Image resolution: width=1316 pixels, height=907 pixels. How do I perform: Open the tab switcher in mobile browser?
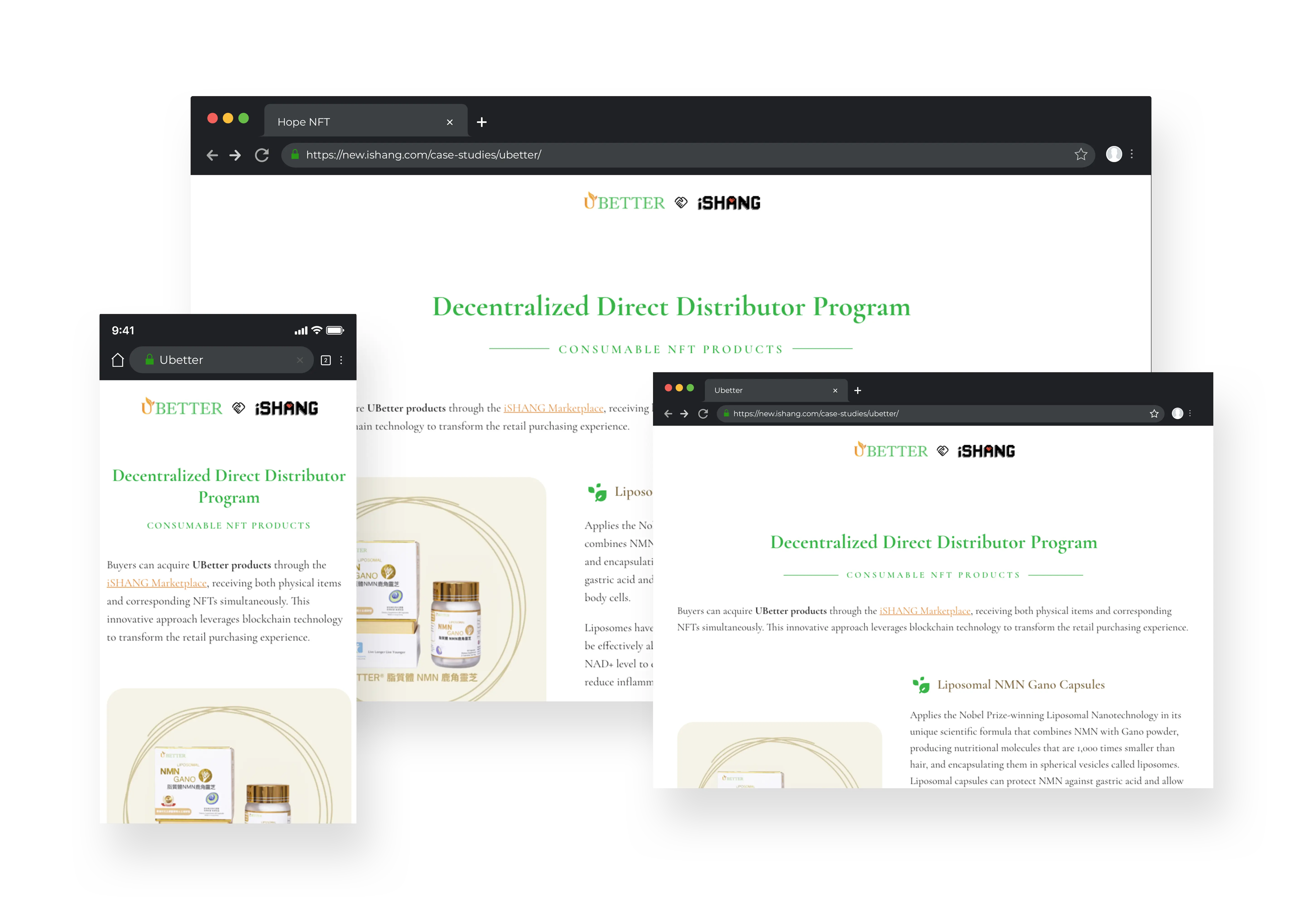[325, 360]
